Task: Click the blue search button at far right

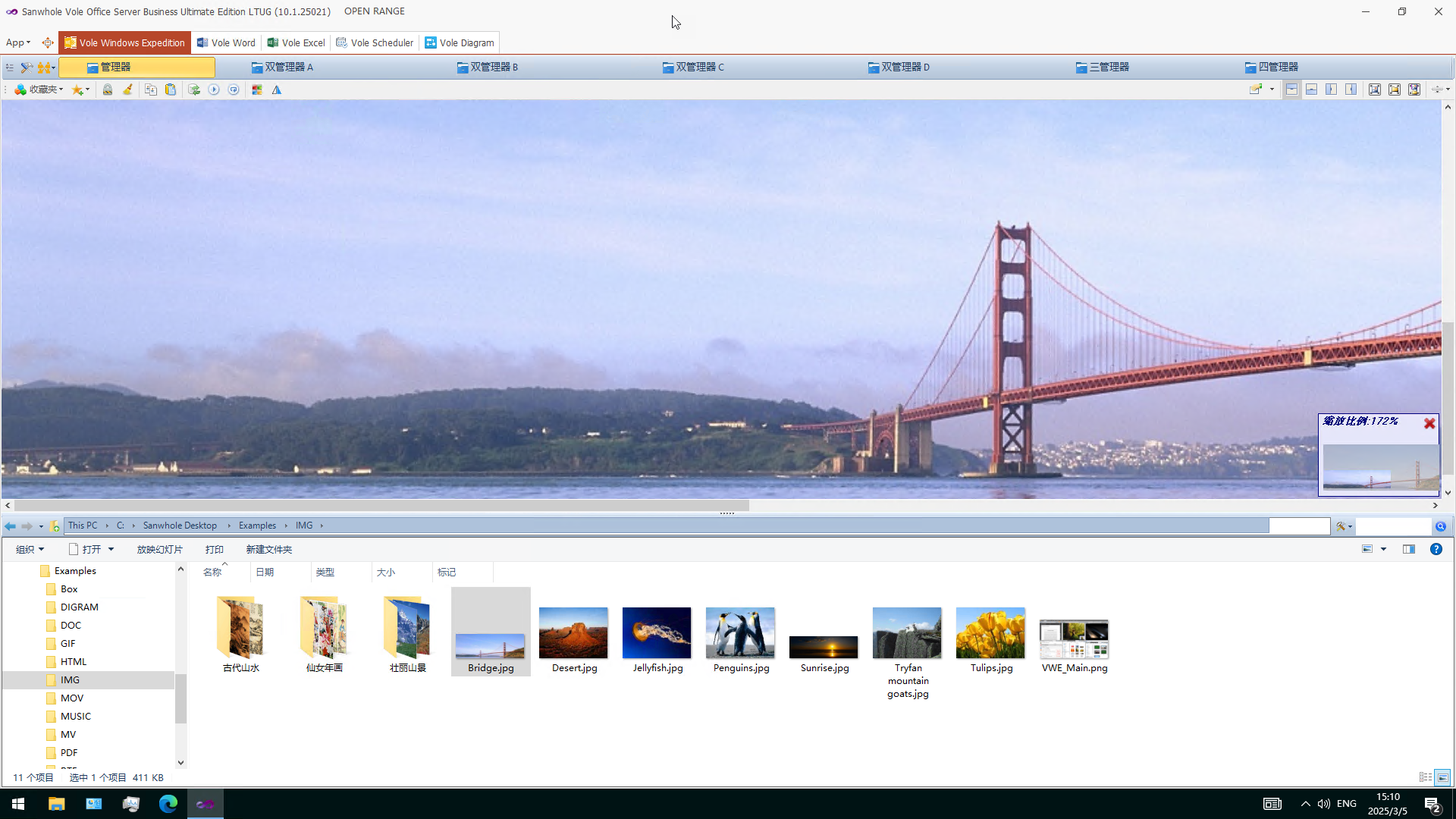Action: pos(1441,526)
